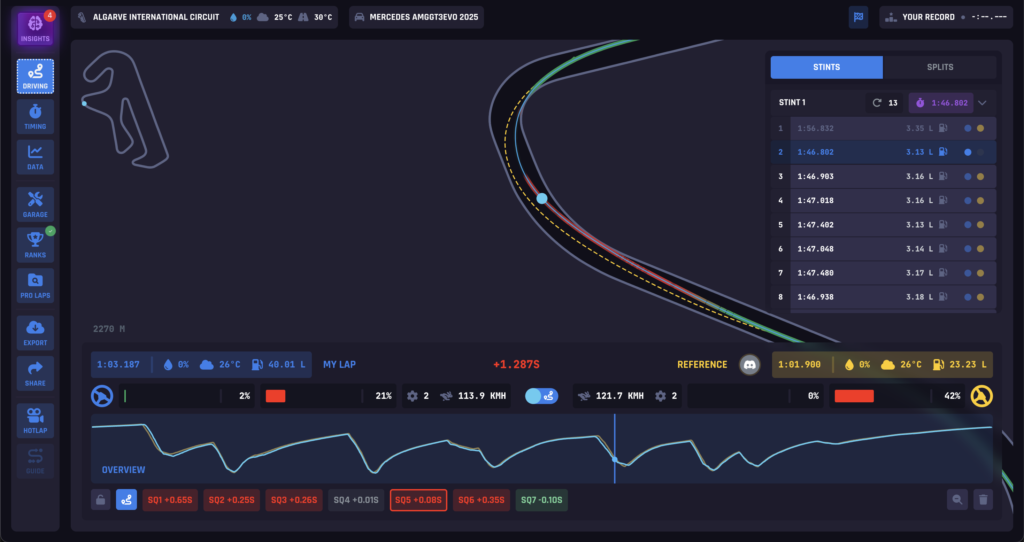Open the Pro Laps section

click(35, 285)
